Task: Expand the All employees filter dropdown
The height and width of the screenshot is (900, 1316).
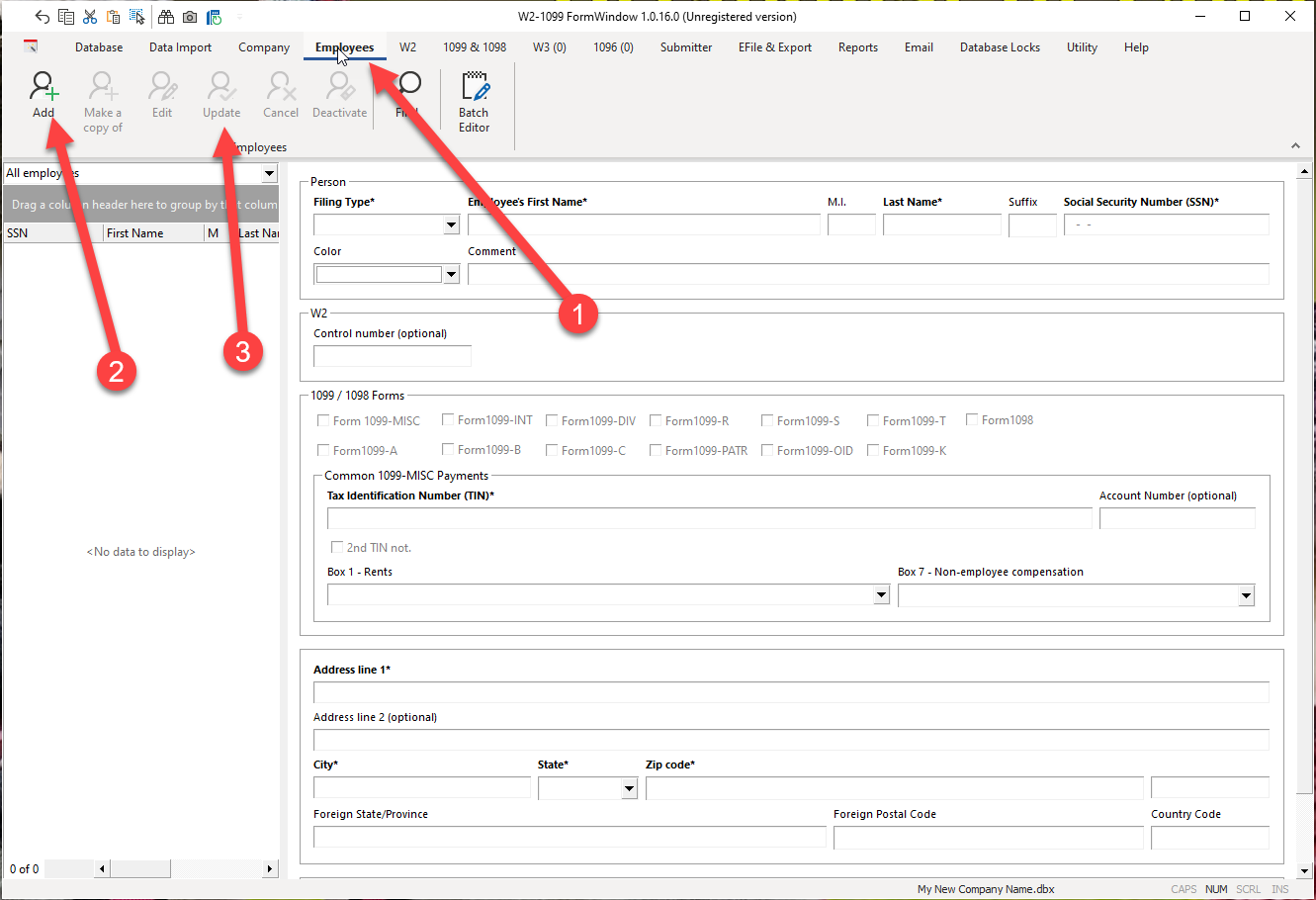Action: (269, 174)
